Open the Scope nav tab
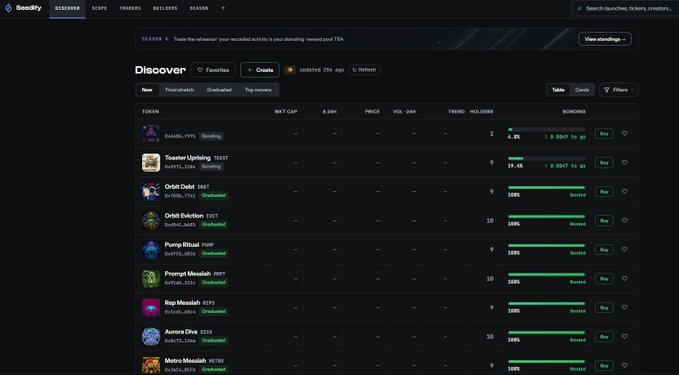679x375 pixels. pos(99,8)
